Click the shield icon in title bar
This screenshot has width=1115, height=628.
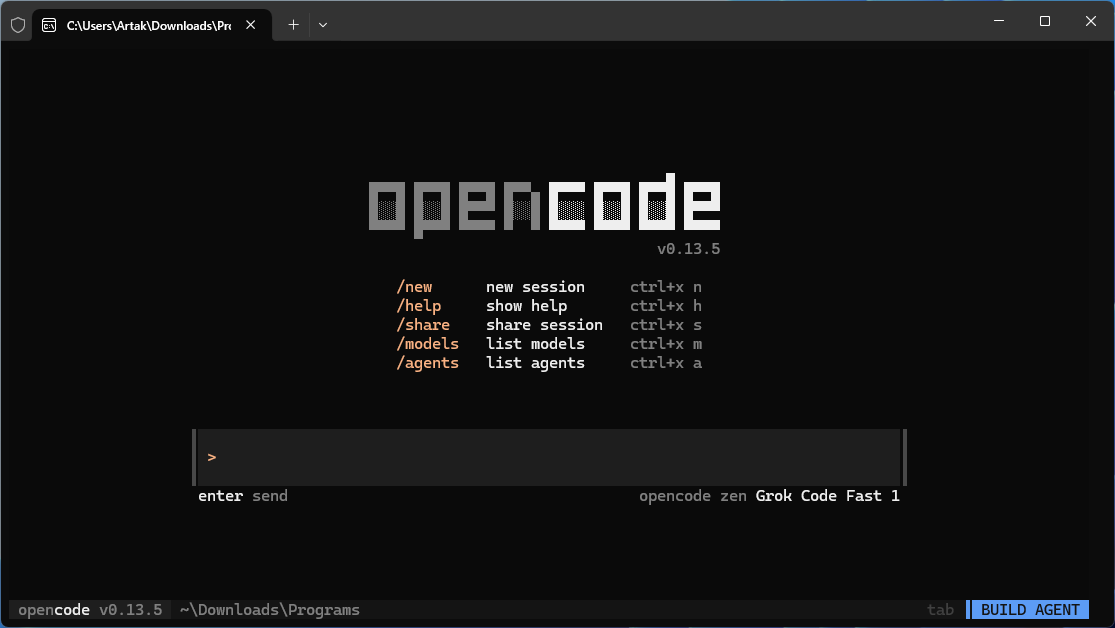(x=18, y=25)
